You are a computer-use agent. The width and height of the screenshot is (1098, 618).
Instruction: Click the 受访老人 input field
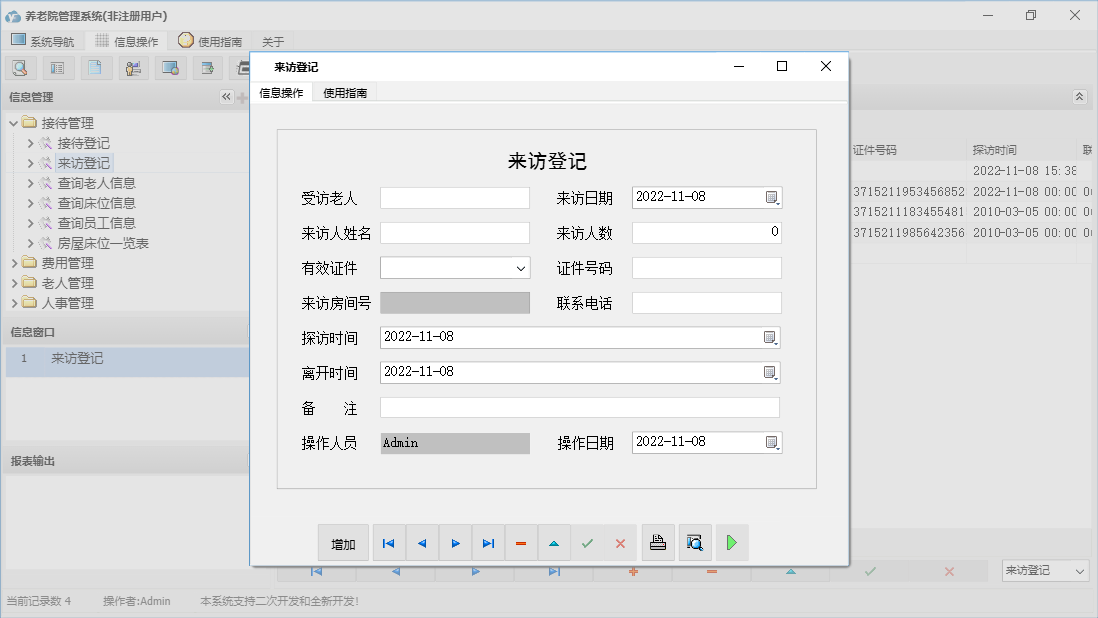pyautogui.click(x=455, y=197)
